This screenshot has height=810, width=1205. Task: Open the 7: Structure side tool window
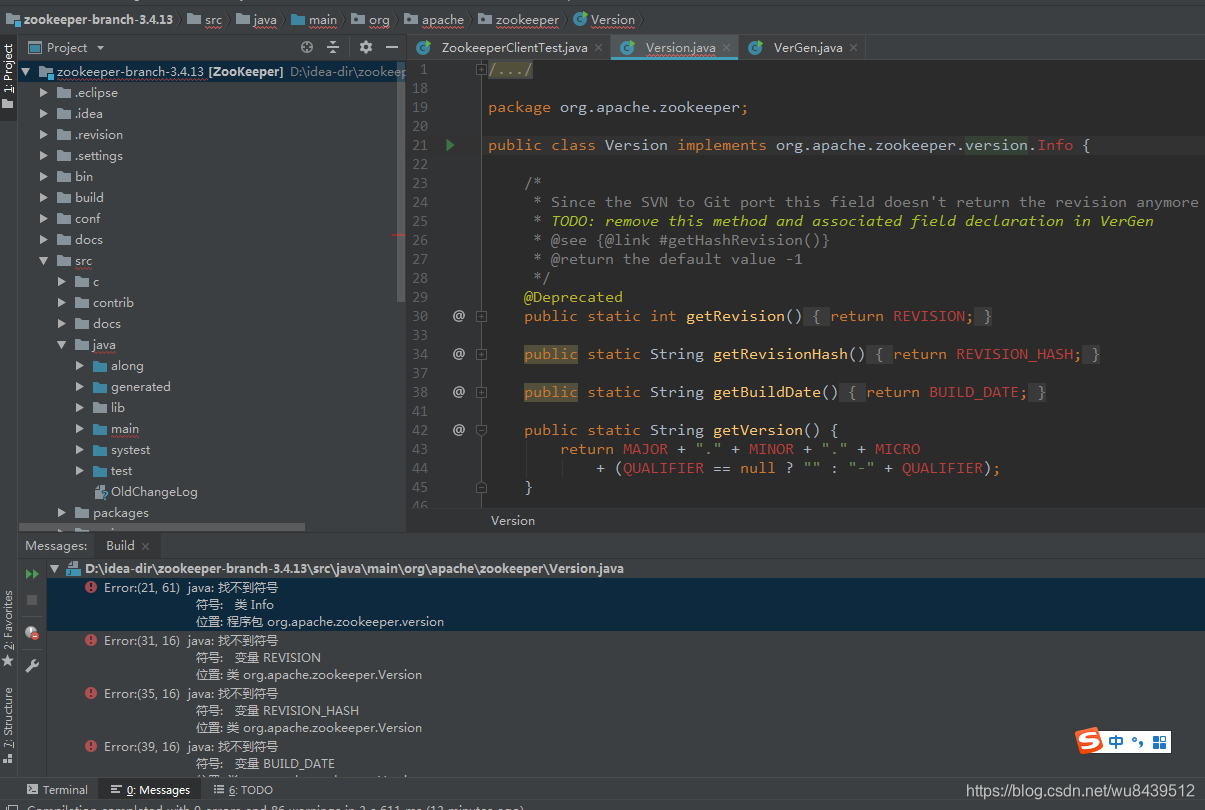[x=8, y=725]
